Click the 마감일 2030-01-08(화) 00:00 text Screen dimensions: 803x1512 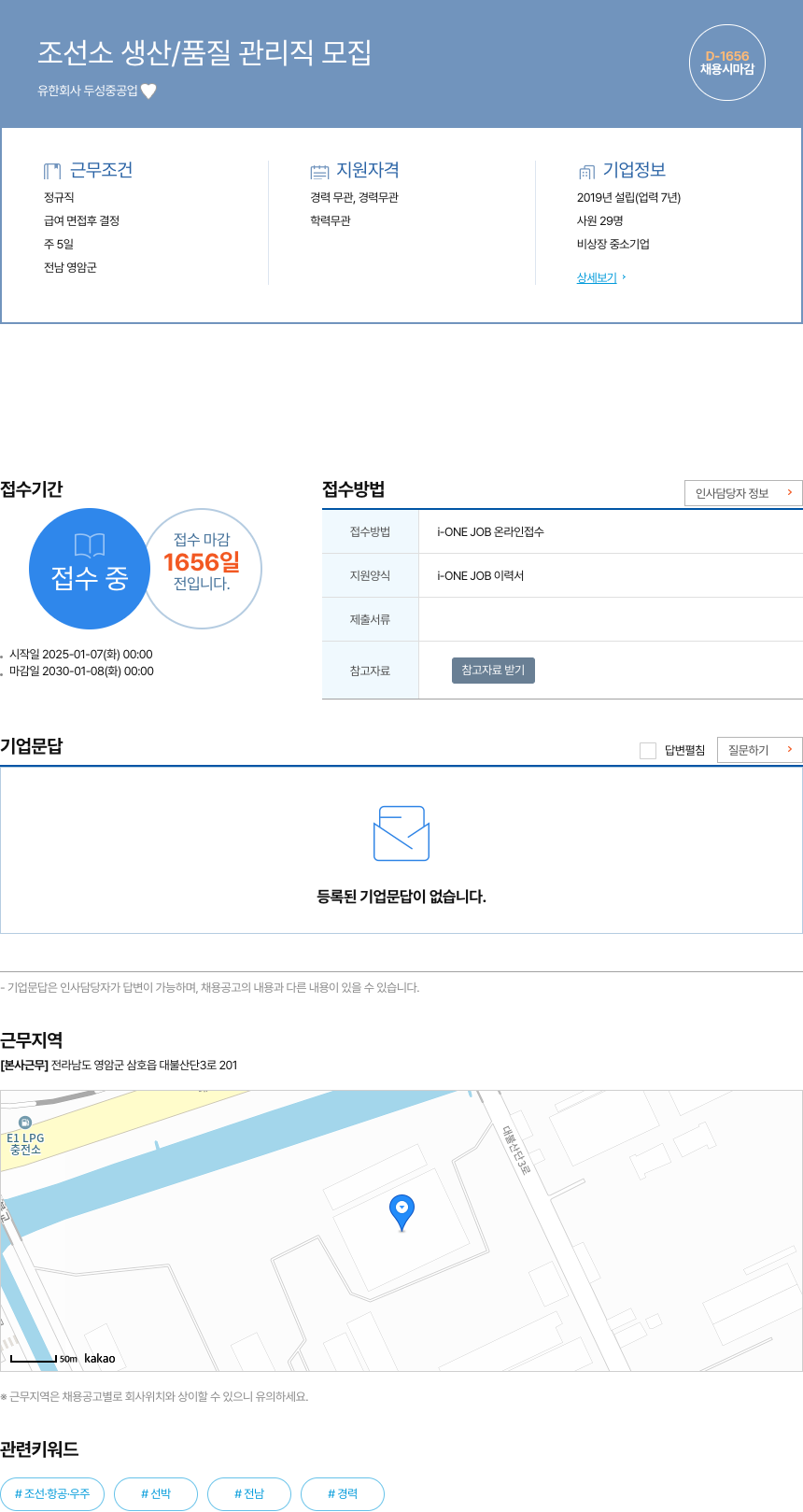(x=81, y=671)
